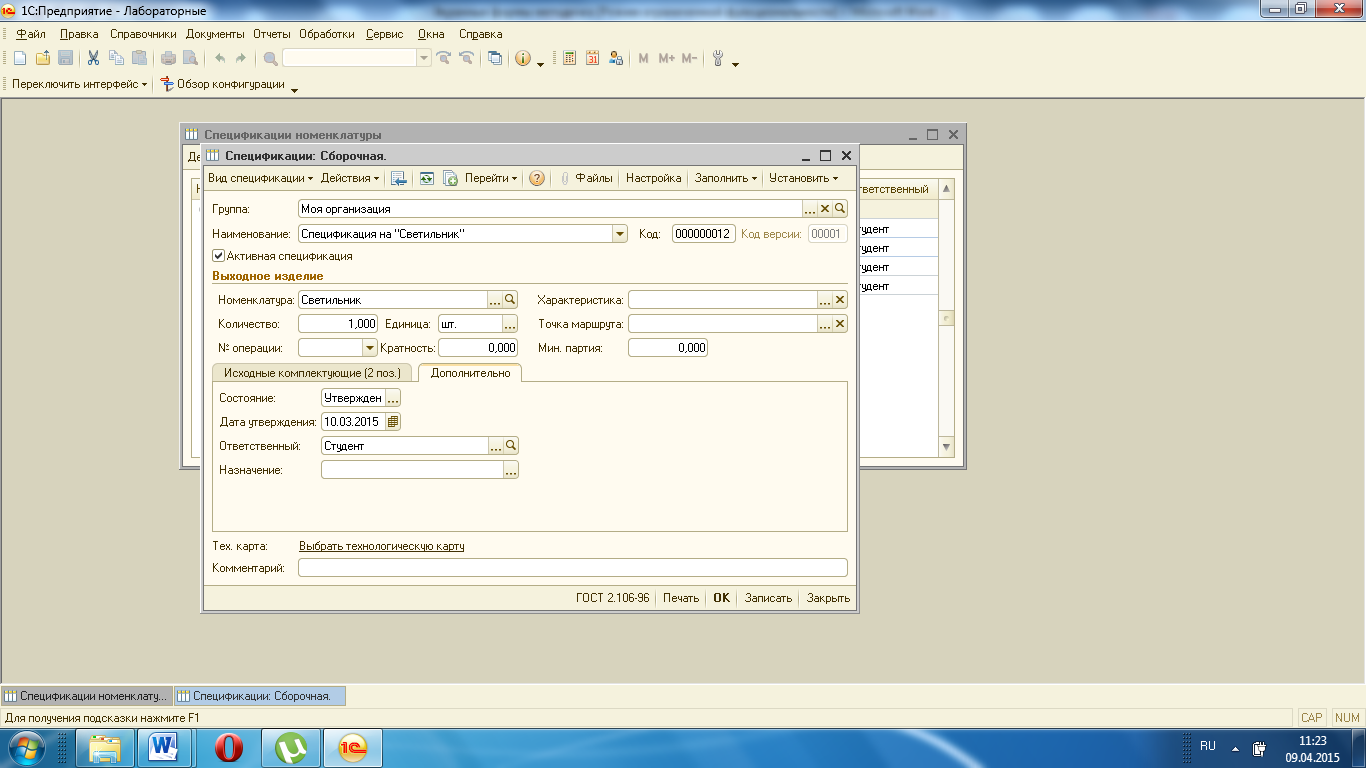Open the Перейти dropdown menu

pos(491,178)
